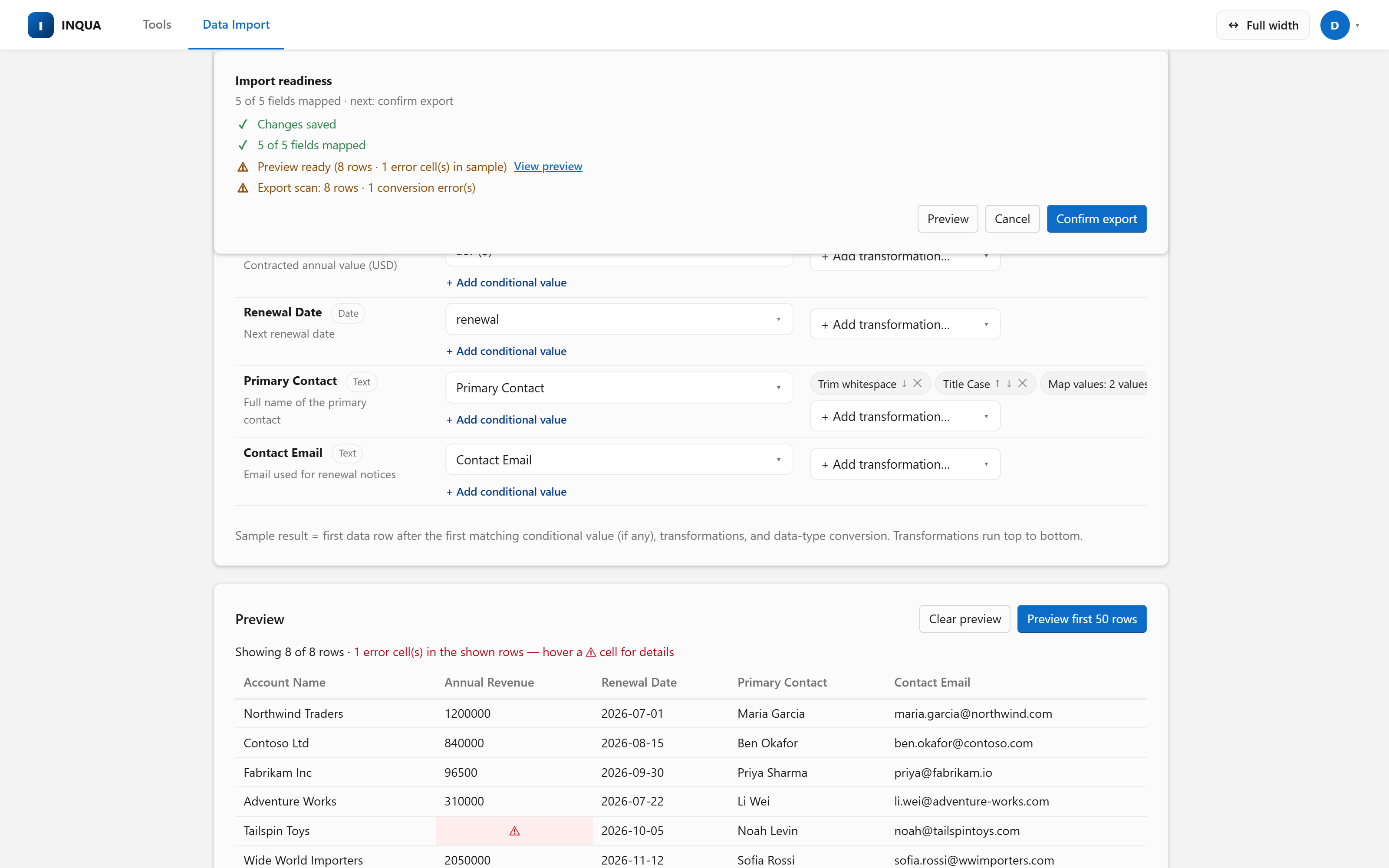Open Primary Contact source column dropdown
Image resolution: width=1389 pixels, height=868 pixels.
point(619,388)
